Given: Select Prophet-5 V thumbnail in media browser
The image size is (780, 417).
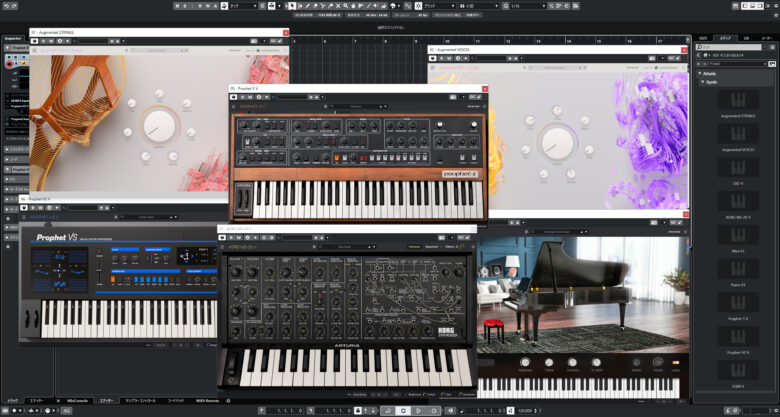Looking at the screenshot, I should (738, 302).
